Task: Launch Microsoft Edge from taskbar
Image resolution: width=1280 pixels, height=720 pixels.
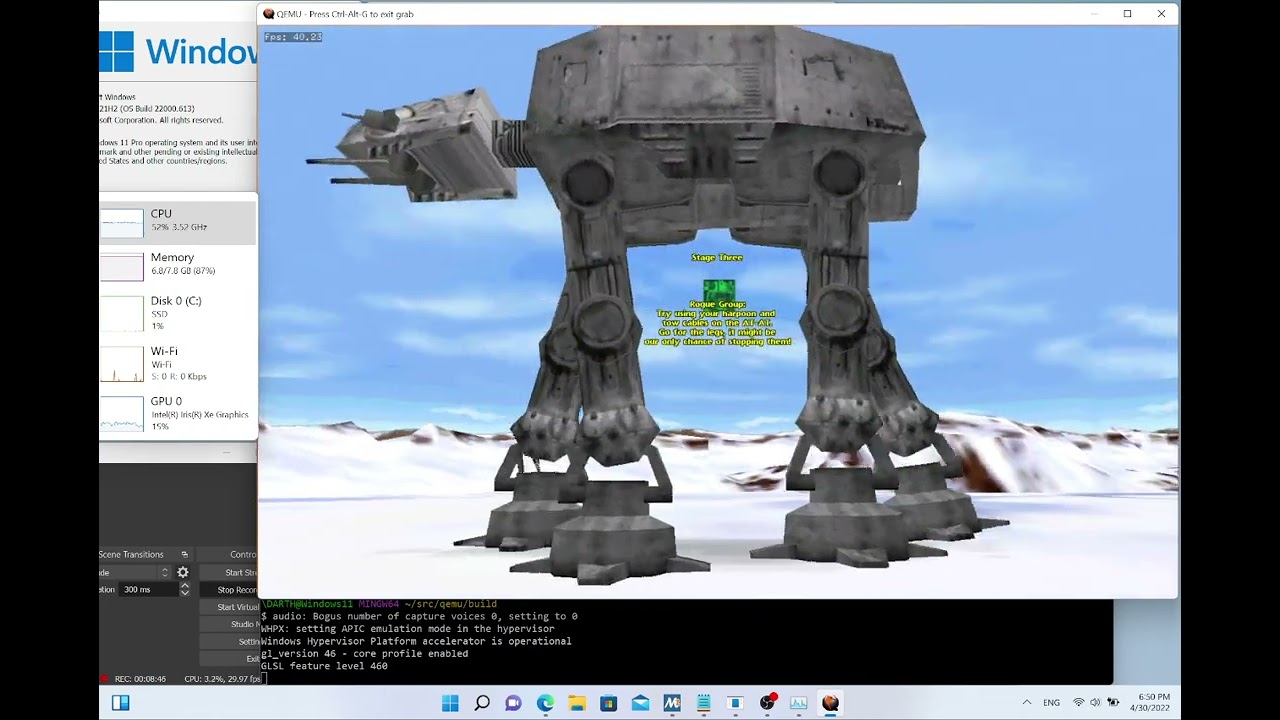Action: pyautogui.click(x=545, y=703)
